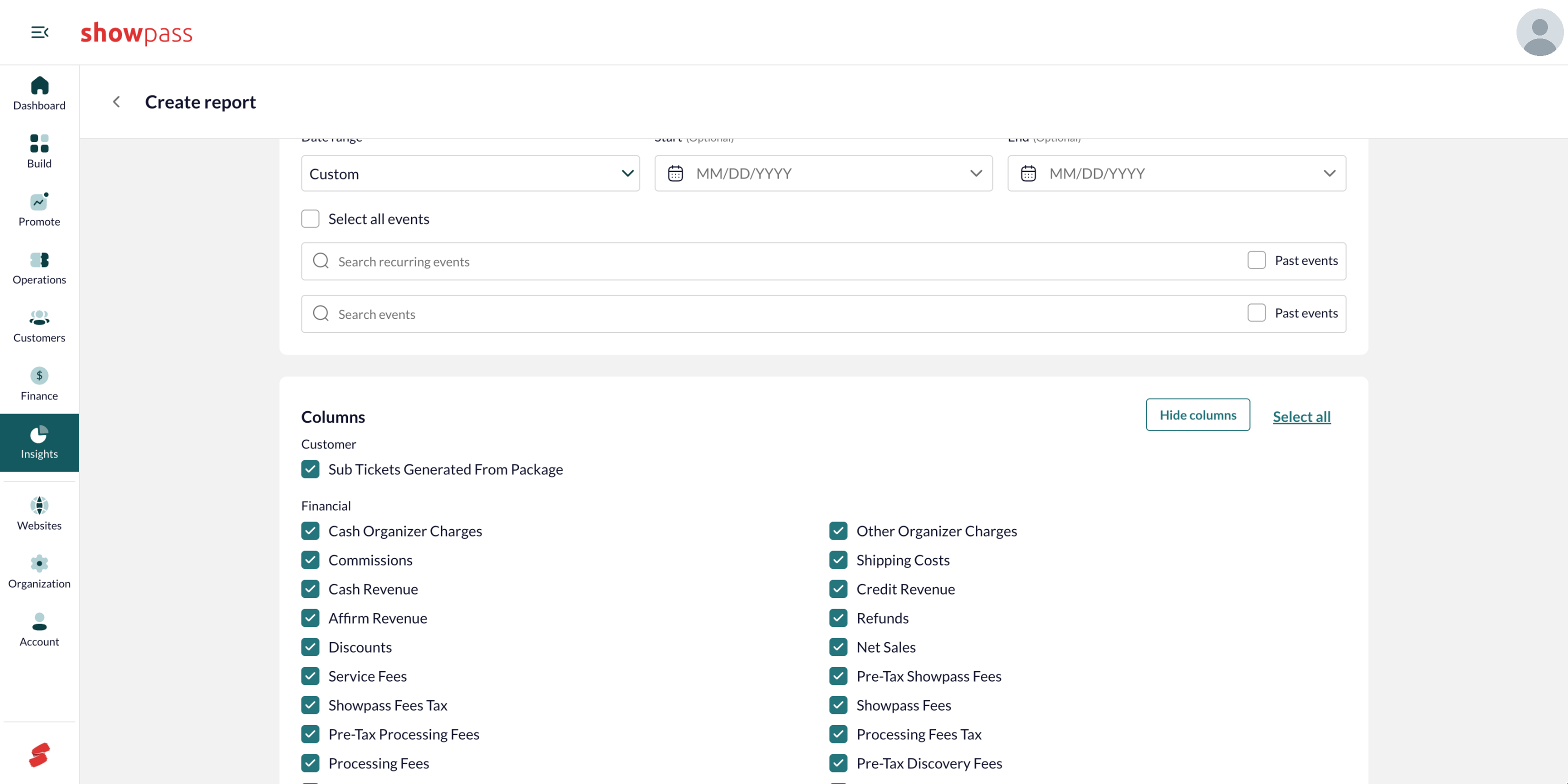Open the Account person icon

coord(39,621)
